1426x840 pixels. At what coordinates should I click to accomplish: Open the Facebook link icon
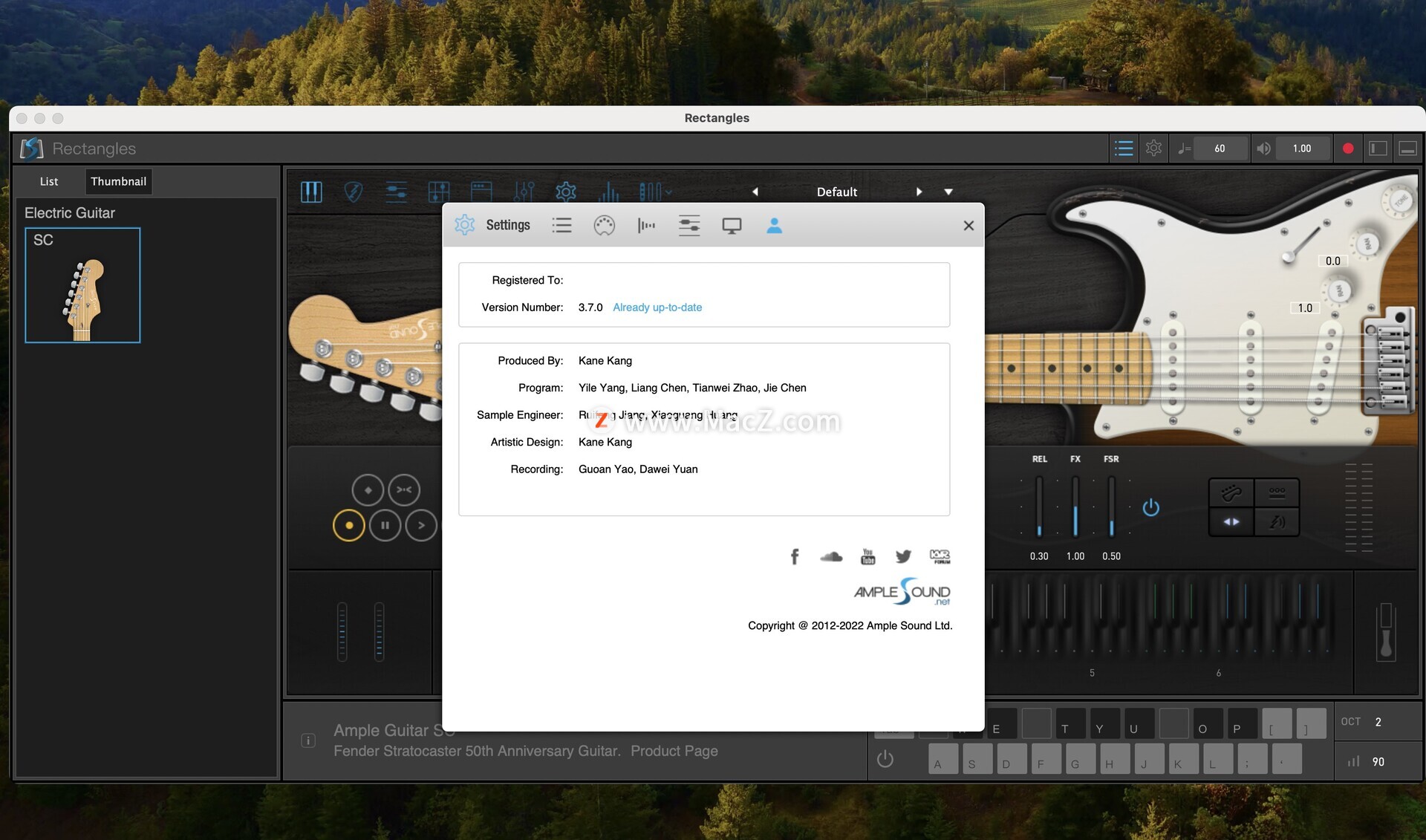[x=795, y=556]
